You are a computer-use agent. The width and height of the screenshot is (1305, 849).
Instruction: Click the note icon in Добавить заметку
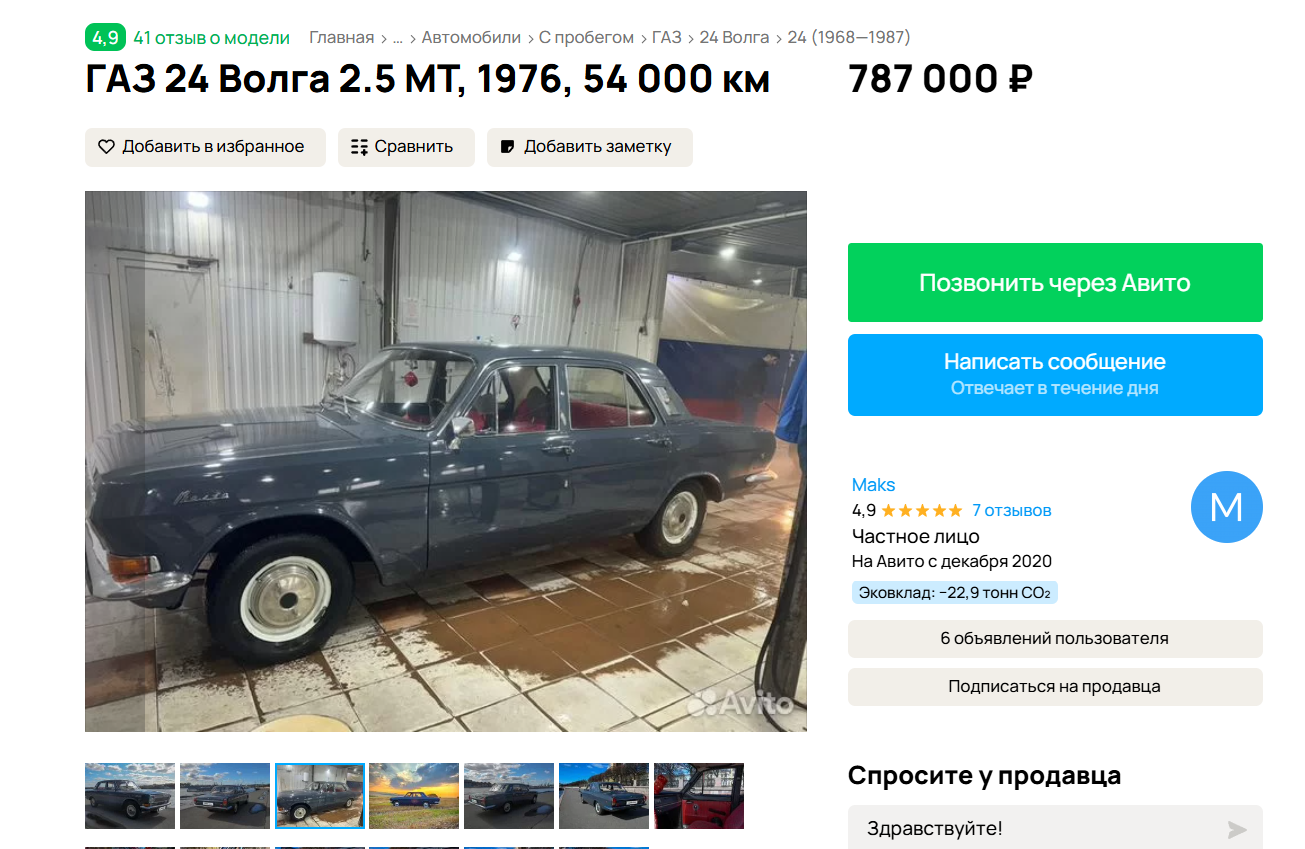pyautogui.click(x=508, y=147)
